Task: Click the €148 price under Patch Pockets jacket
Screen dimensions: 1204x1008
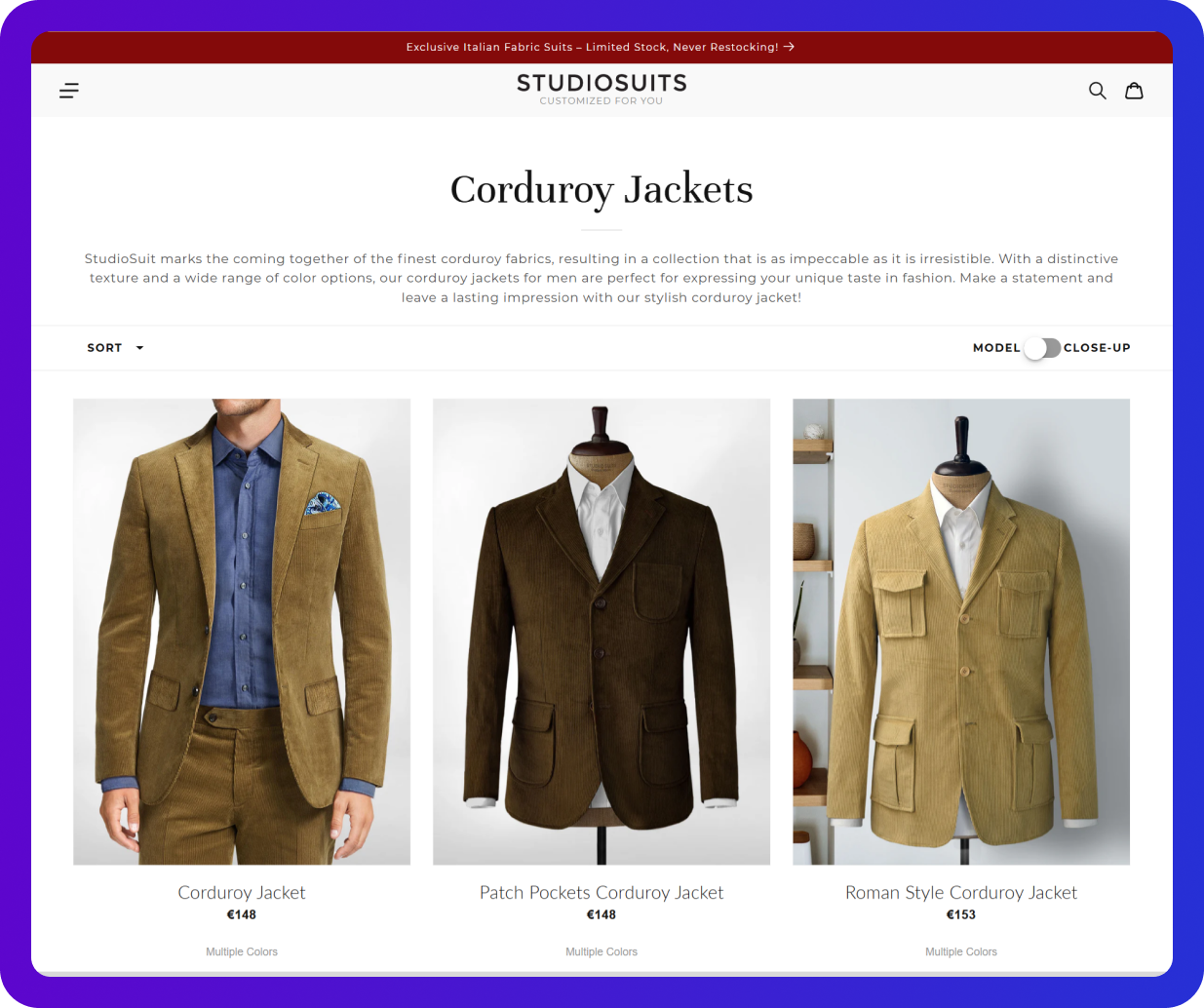Action: tap(602, 914)
